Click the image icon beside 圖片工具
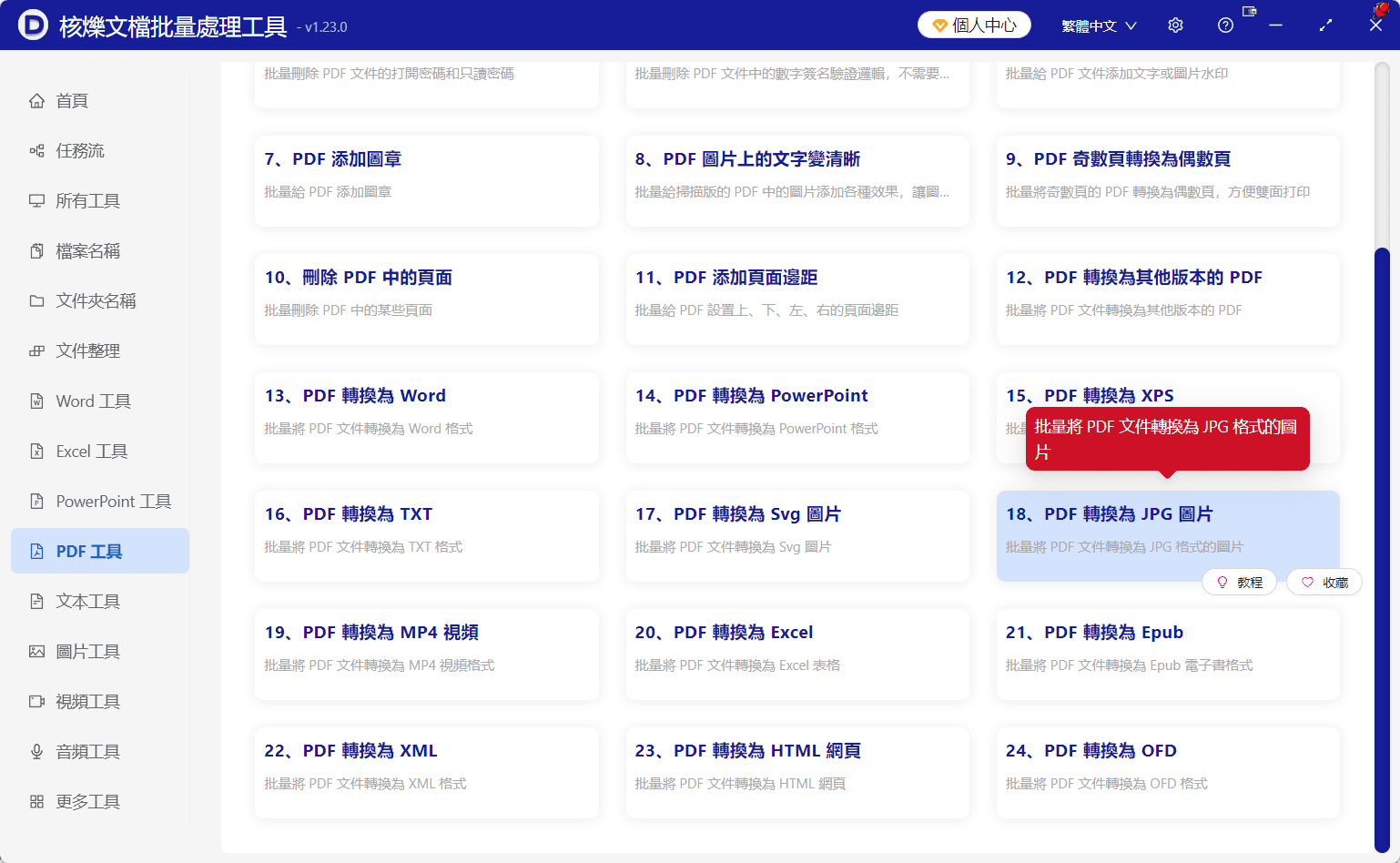The width and height of the screenshot is (1400, 863). pyautogui.click(x=36, y=652)
